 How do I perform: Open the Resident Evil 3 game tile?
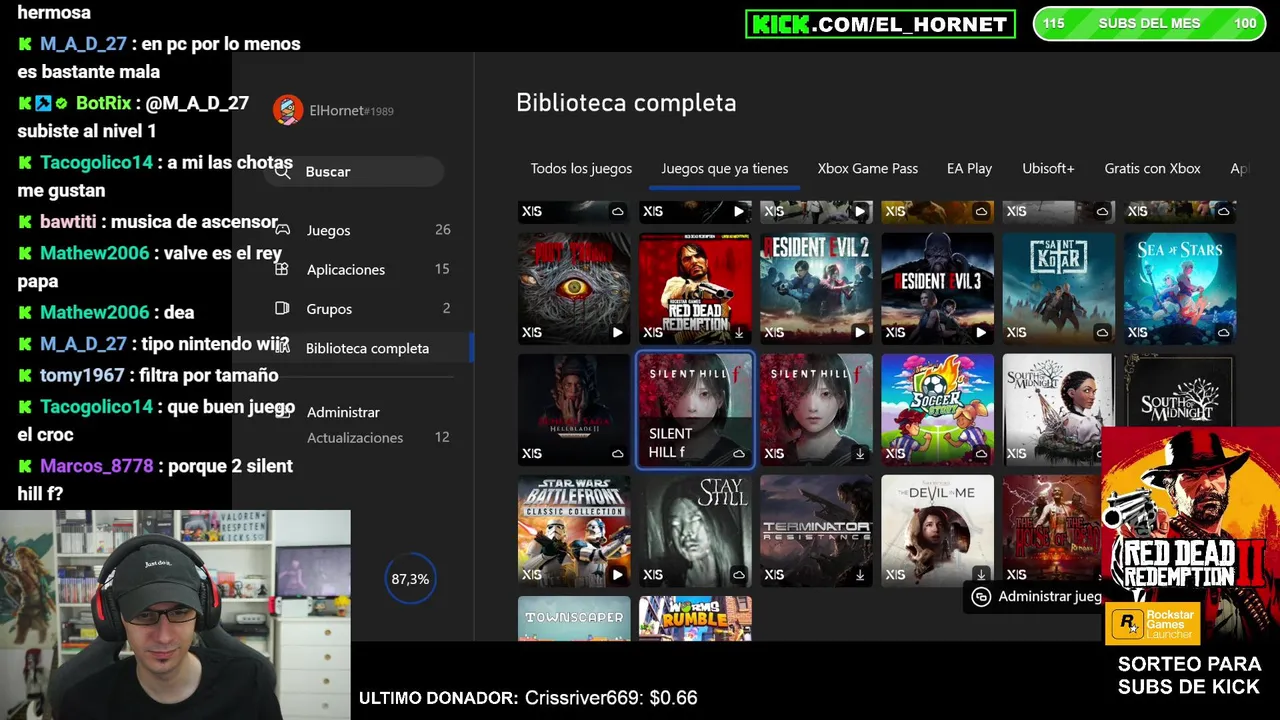[x=937, y=289]
